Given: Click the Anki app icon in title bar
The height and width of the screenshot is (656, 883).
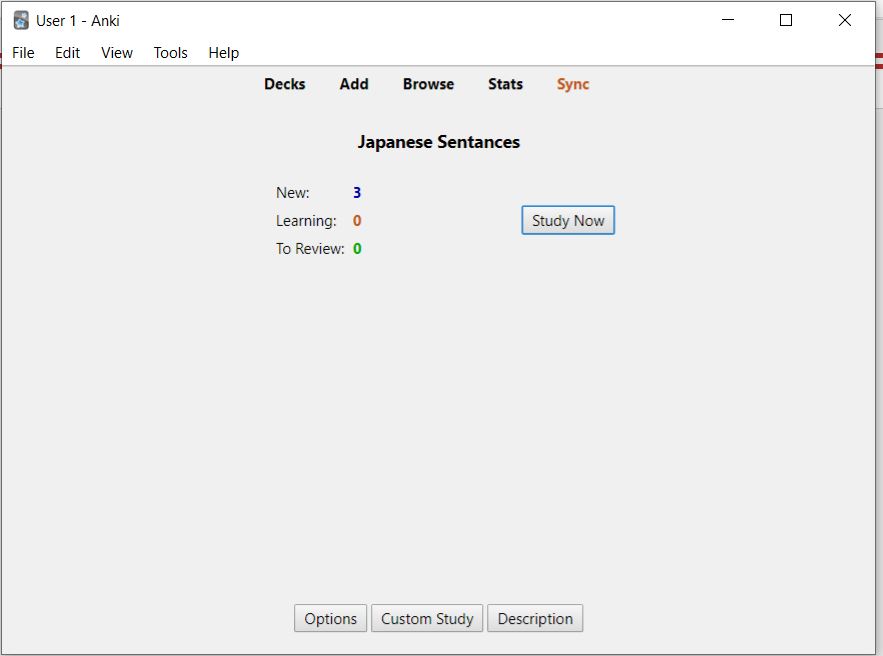Looking at the screenshot, I should 21,20.
